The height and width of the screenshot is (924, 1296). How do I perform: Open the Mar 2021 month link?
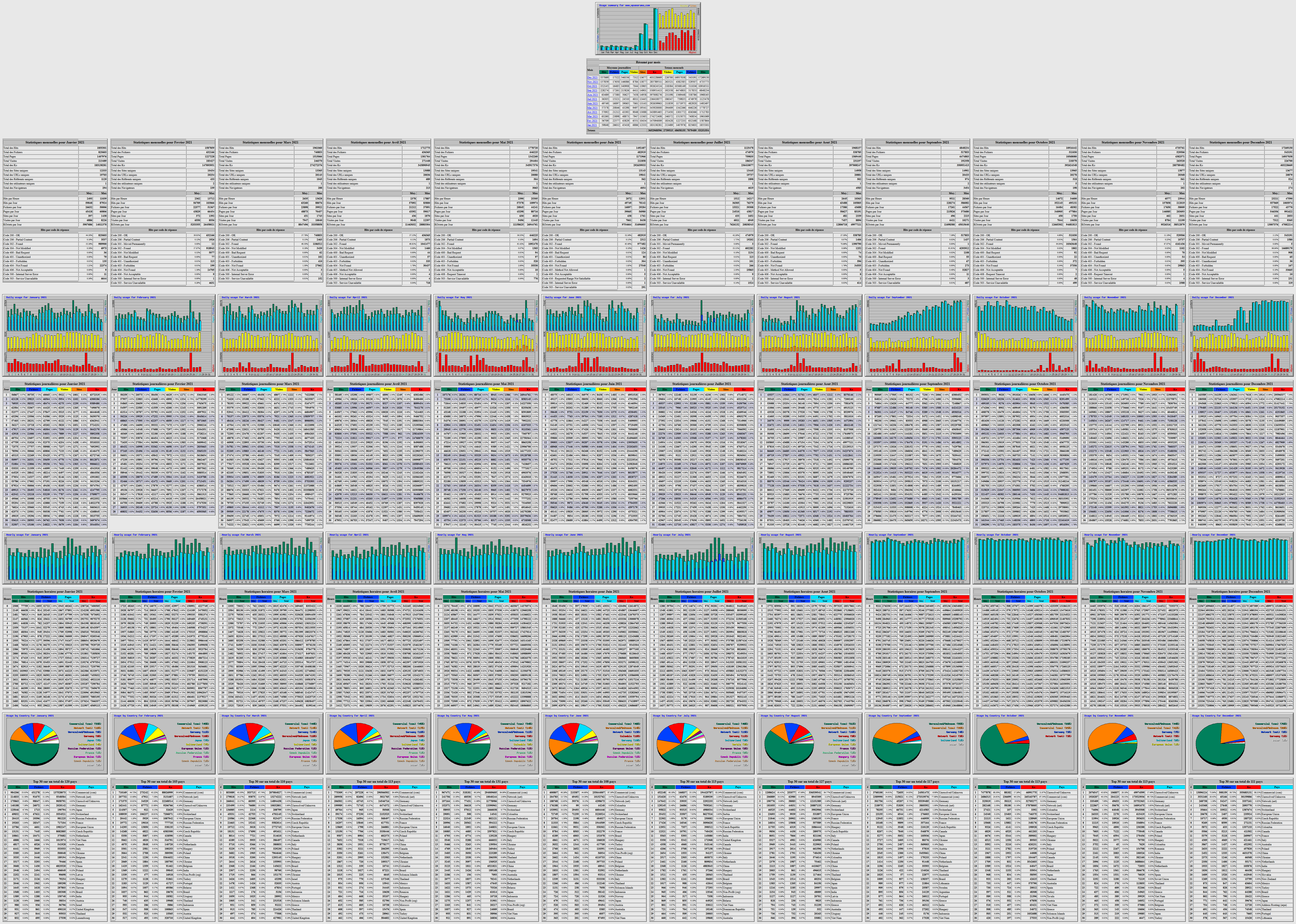click(x=592, y=117)
